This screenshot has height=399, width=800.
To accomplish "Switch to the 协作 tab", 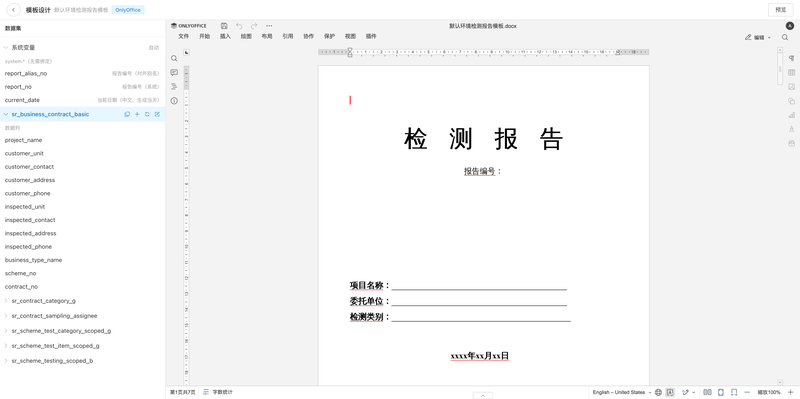I will [x=309, y=36].
